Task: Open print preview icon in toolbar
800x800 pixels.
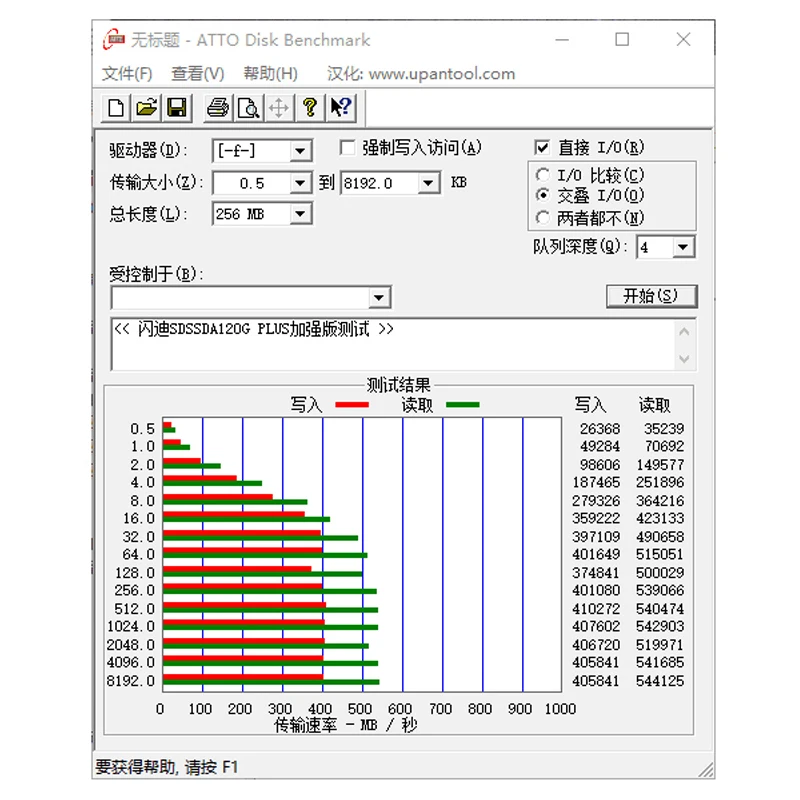Action: [248, 108]
